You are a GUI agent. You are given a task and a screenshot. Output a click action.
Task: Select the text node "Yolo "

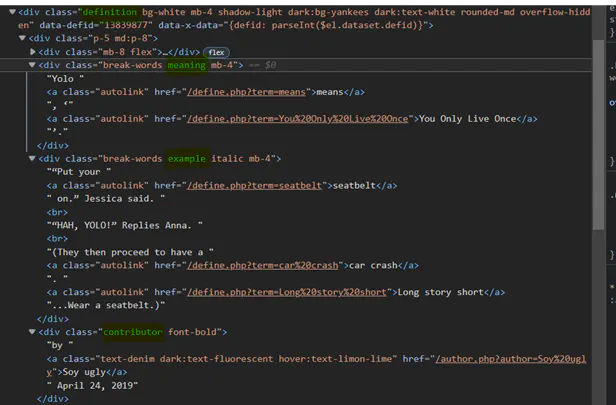tap(65, 79)
